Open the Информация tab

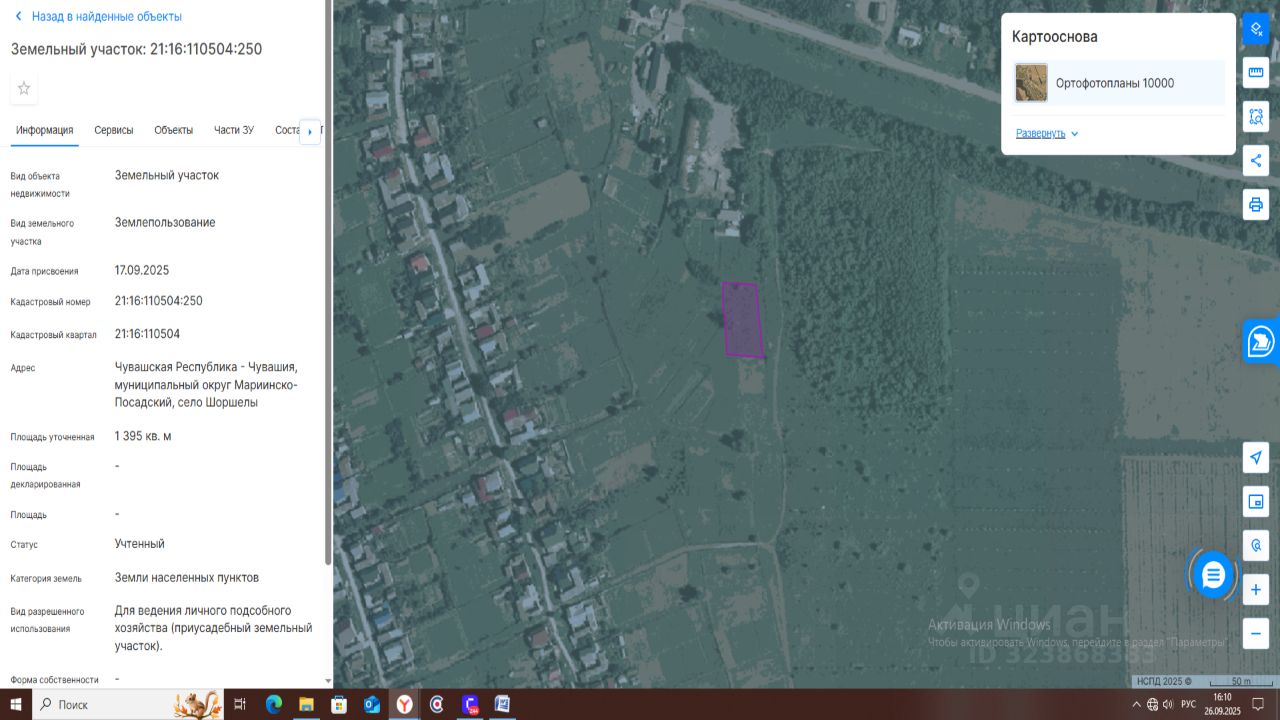44,130
